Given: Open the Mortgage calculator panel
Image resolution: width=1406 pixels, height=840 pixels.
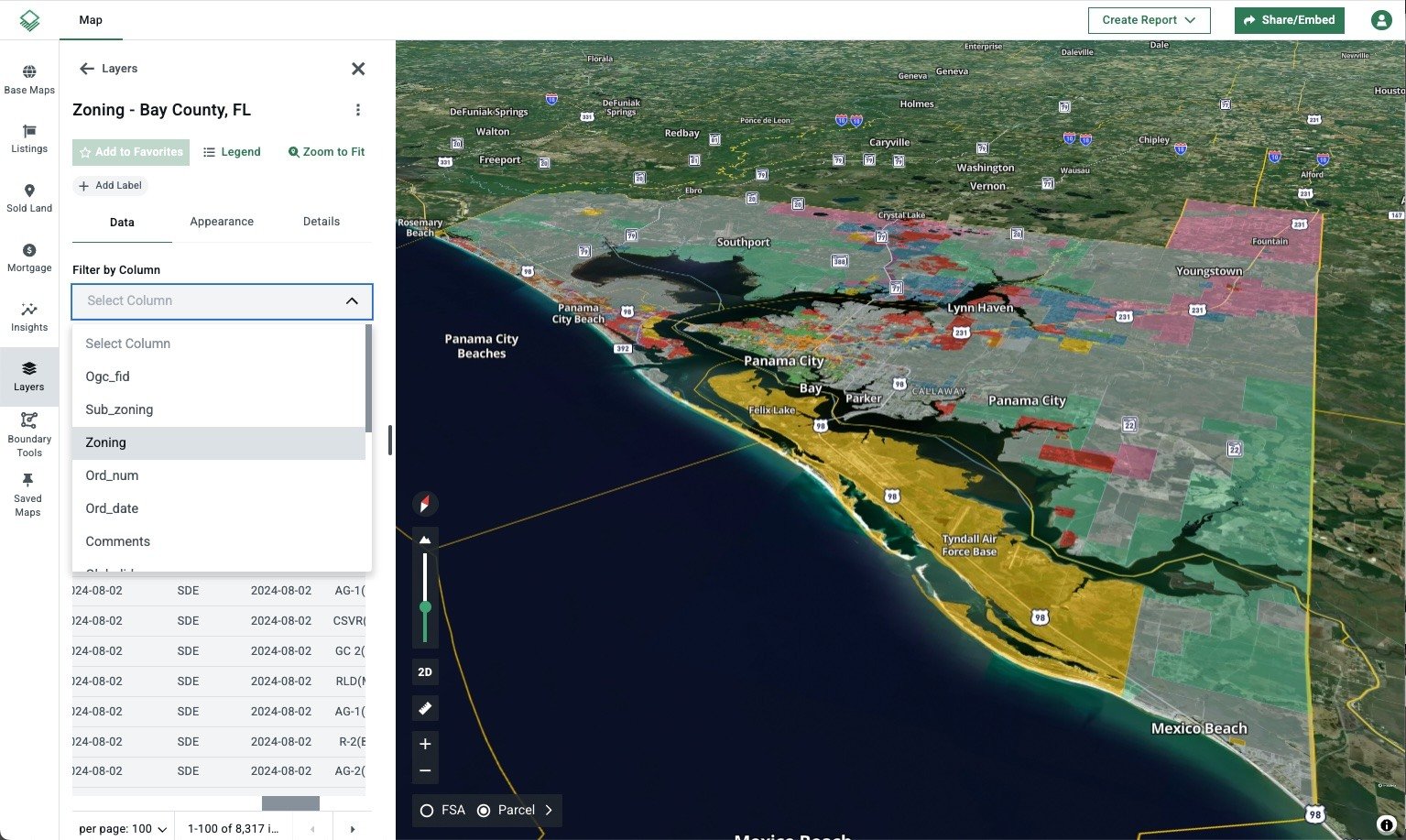Looking at the screenshot, I should tap(28, 257).
